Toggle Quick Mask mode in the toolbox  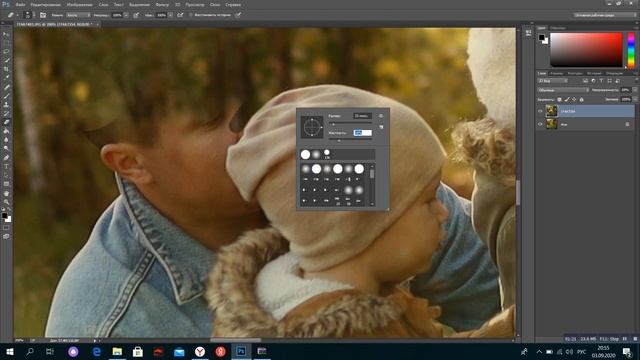[6, 228]
